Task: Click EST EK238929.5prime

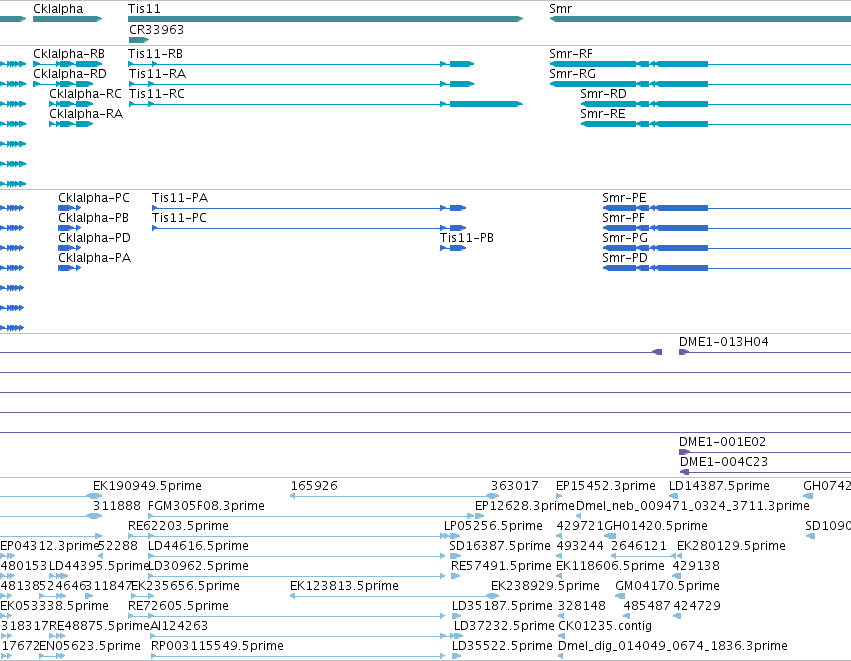Action: click(545, 586)
